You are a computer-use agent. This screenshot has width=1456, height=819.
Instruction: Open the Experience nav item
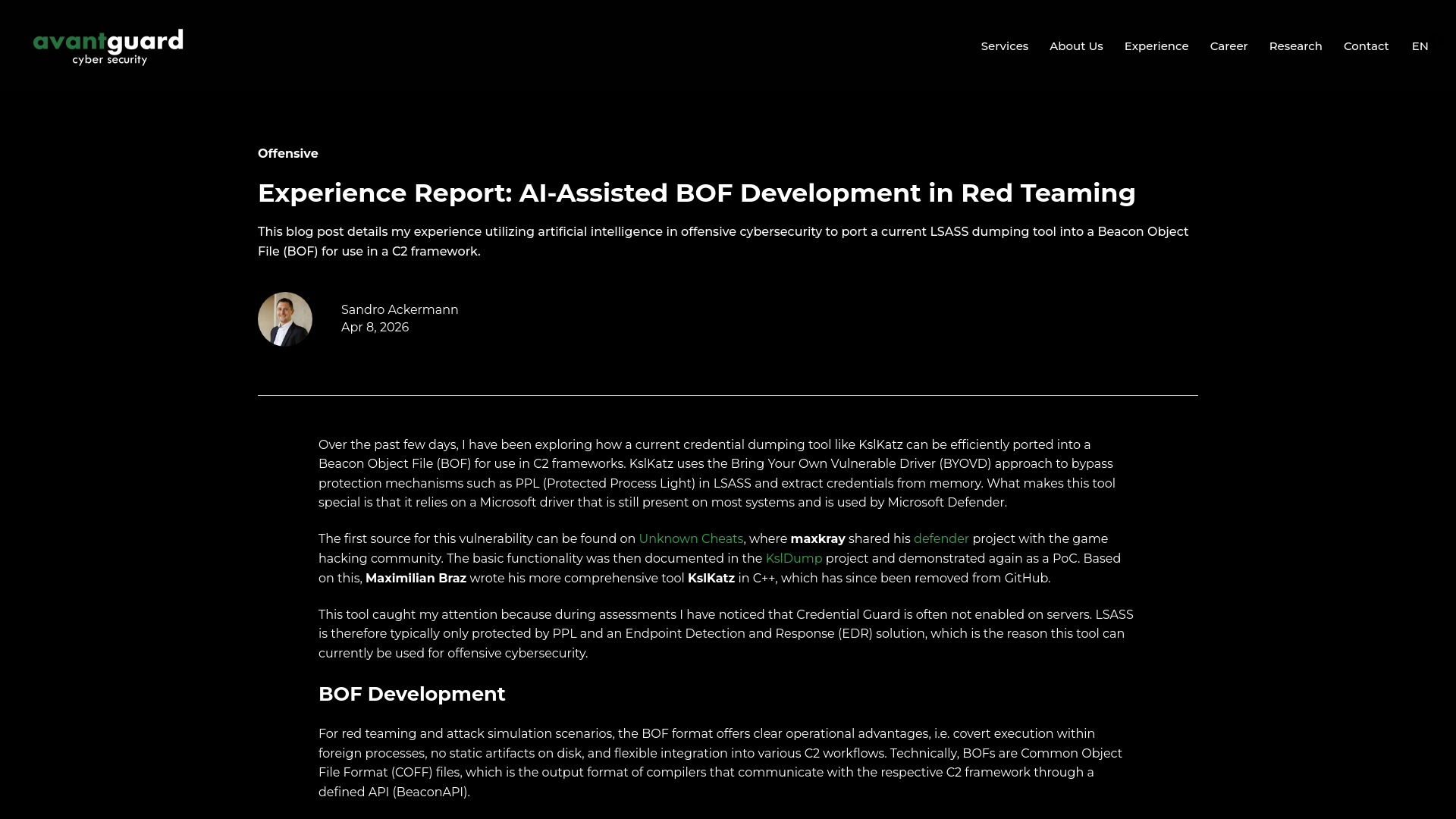click(x=1156, y=46)
